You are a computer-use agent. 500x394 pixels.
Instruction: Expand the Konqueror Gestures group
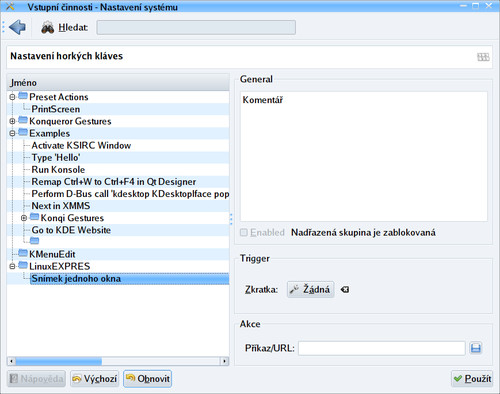tap(12, 121)
